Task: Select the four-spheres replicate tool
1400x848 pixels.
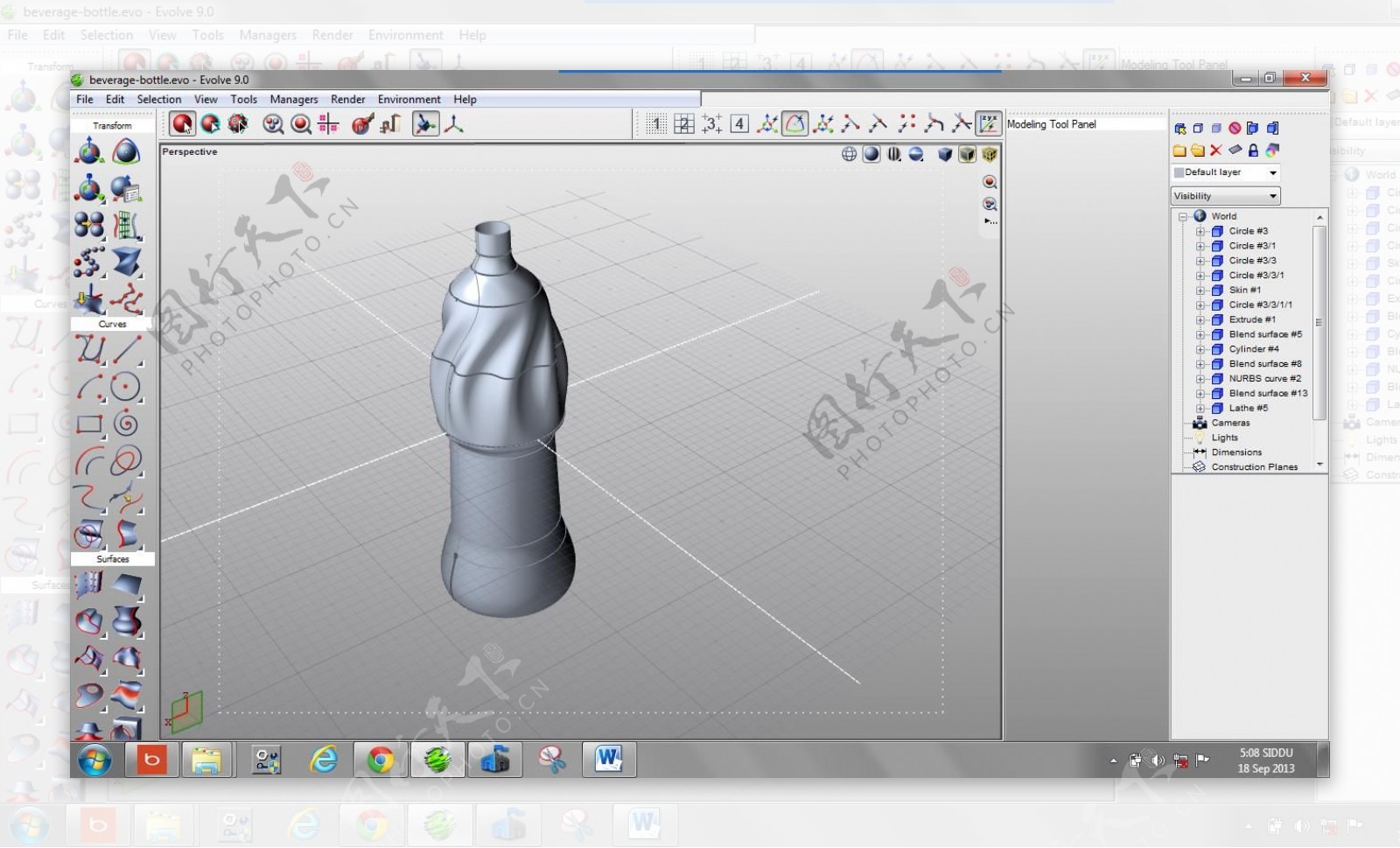Action: point(89,225)
